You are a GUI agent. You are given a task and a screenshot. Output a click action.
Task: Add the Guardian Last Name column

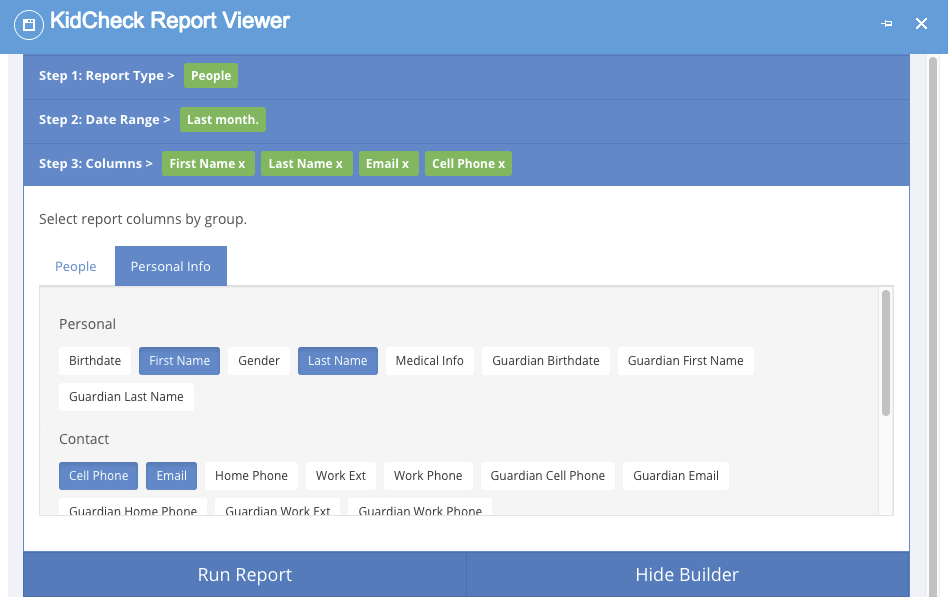point(126,397)
